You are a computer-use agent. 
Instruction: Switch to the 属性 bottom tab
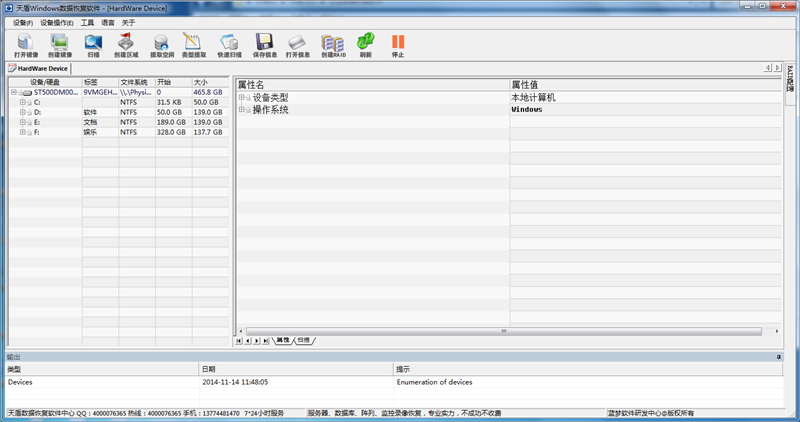[x=283, y=340]
